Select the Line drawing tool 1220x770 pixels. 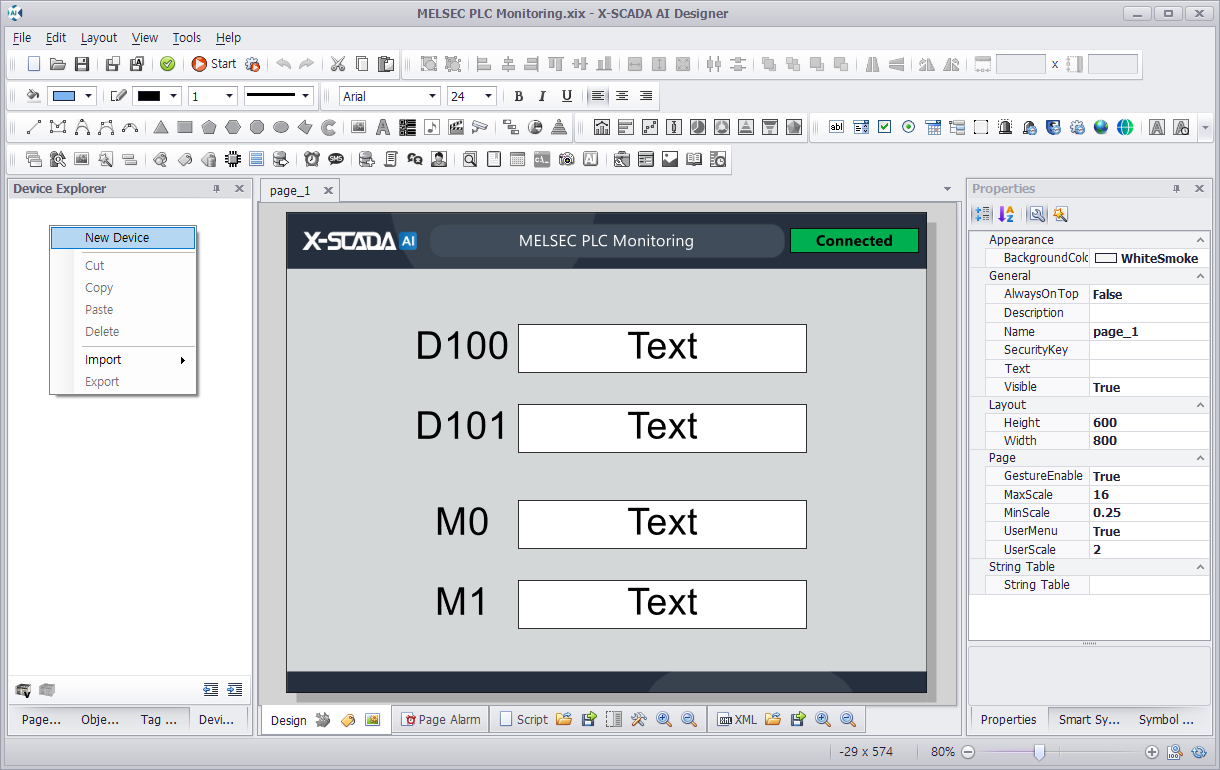click(x=34, y=127)
